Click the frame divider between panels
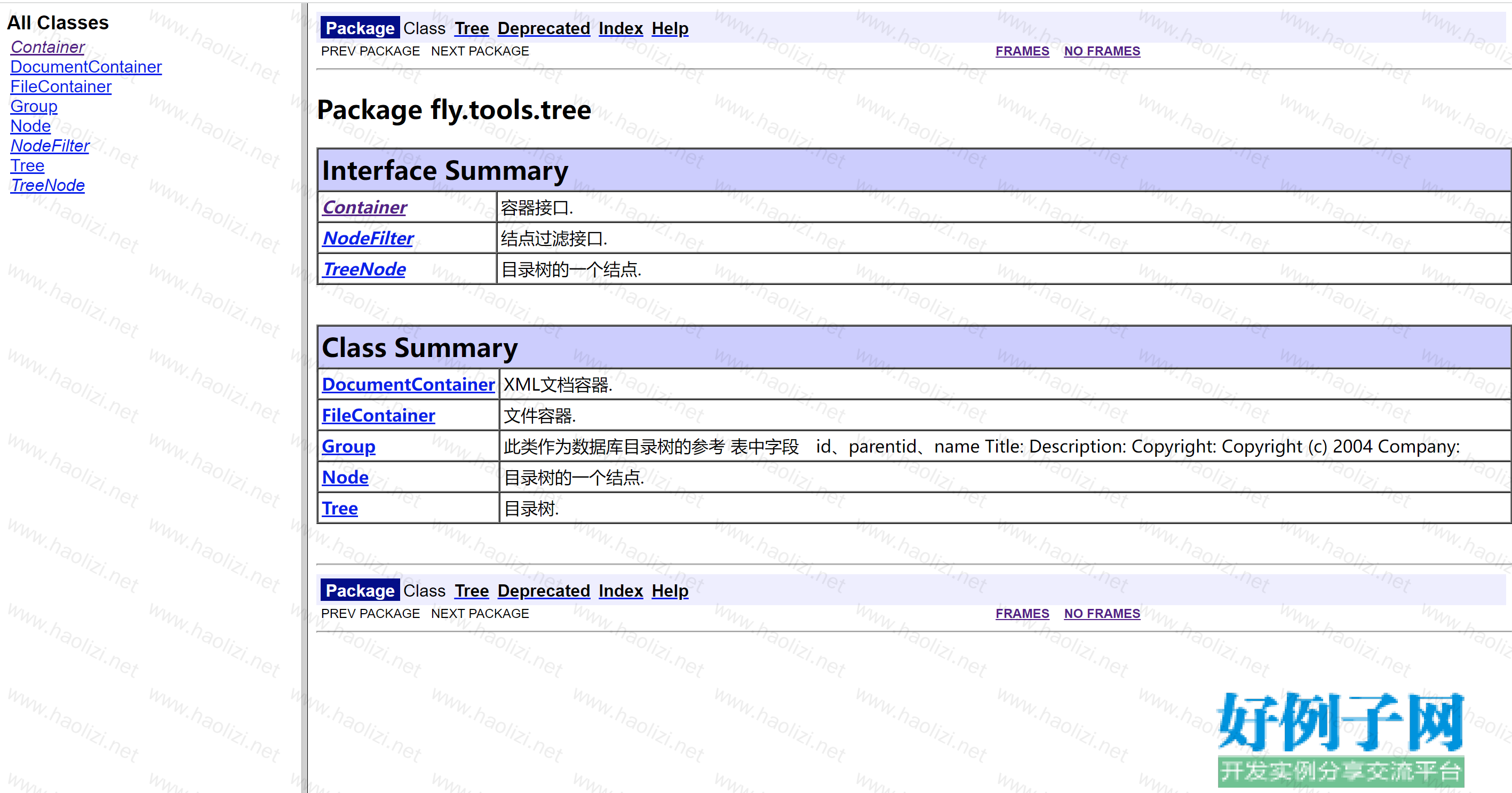 click(x=304, y=397)
